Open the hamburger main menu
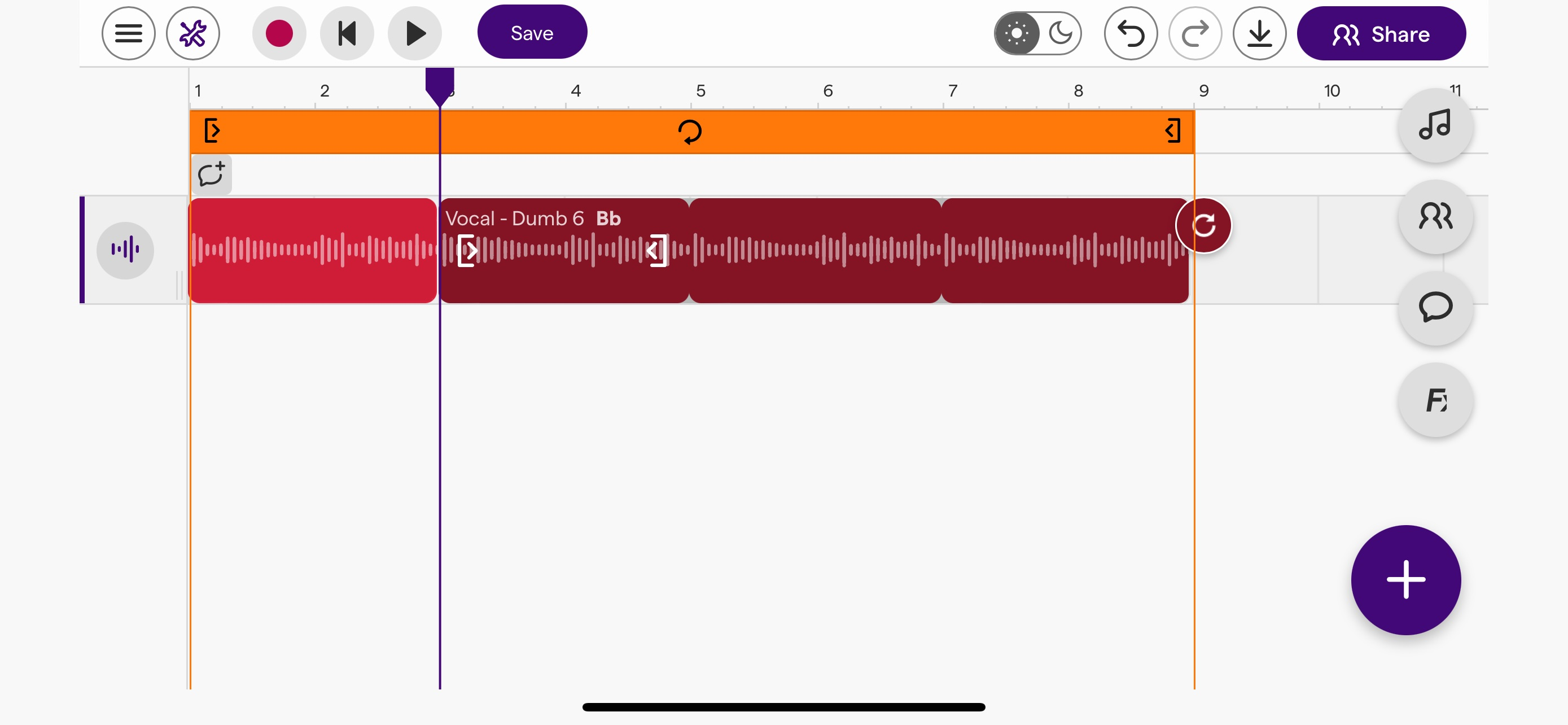Image resolution: width=1568 pixels, height=725 pixels. (129, 33)
